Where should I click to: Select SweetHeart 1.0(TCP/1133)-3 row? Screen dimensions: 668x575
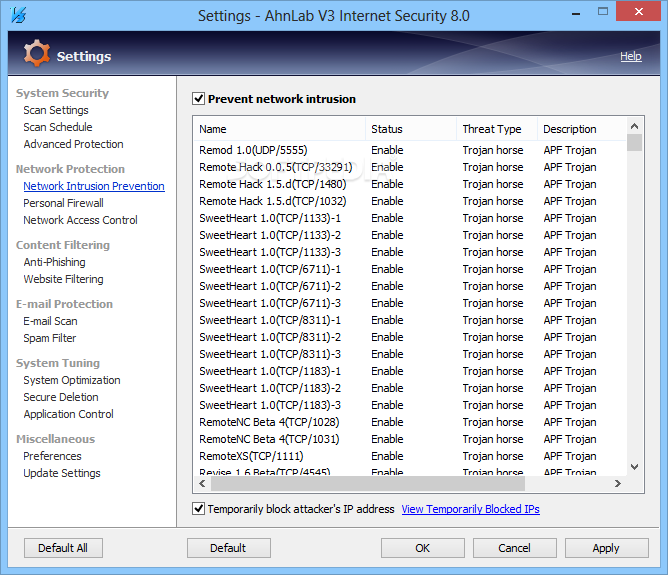pyautogui.click(x=410, y=253)
